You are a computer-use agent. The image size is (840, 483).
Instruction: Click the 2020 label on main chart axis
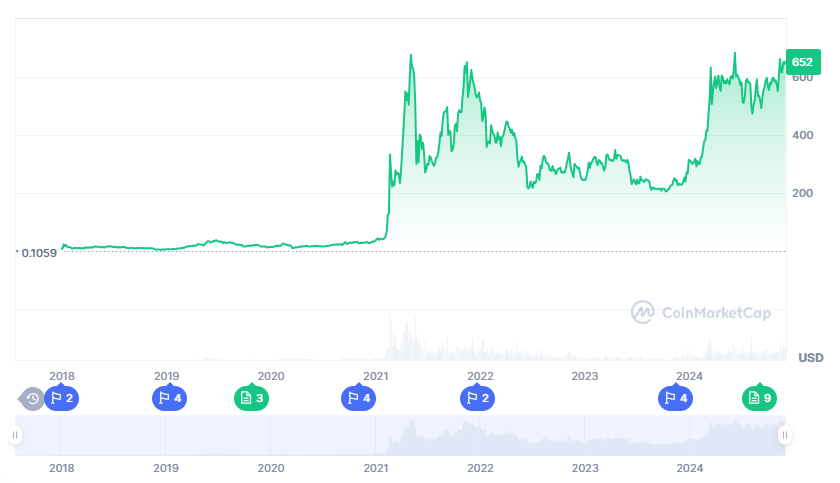(x=271, y=376)
